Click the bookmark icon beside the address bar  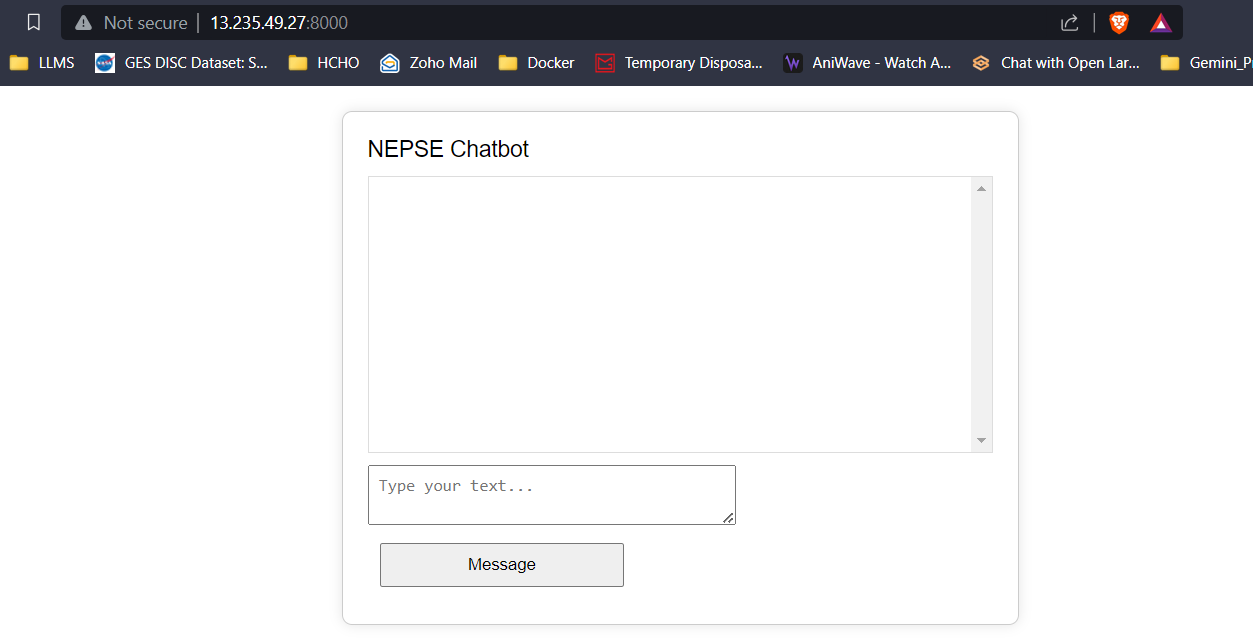point(34,22)
